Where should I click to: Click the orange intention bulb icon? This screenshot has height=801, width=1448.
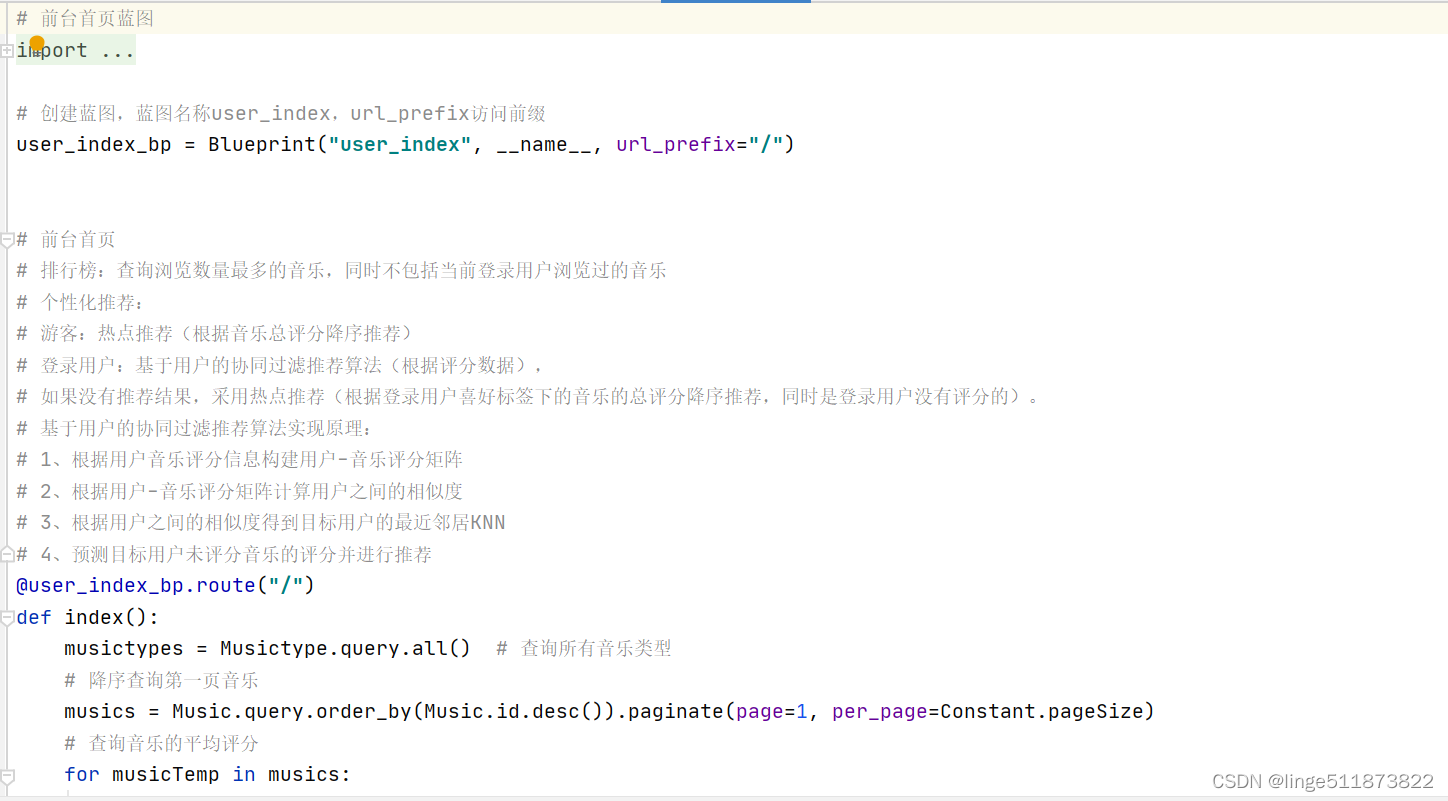coord(37,44)
